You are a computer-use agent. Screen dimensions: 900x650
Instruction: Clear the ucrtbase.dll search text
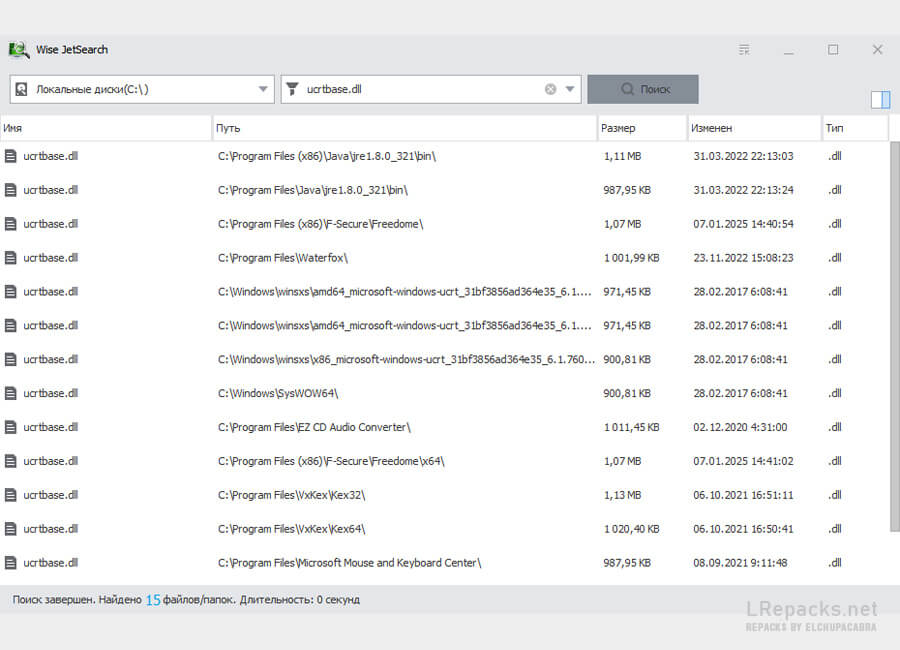(550, 89)
